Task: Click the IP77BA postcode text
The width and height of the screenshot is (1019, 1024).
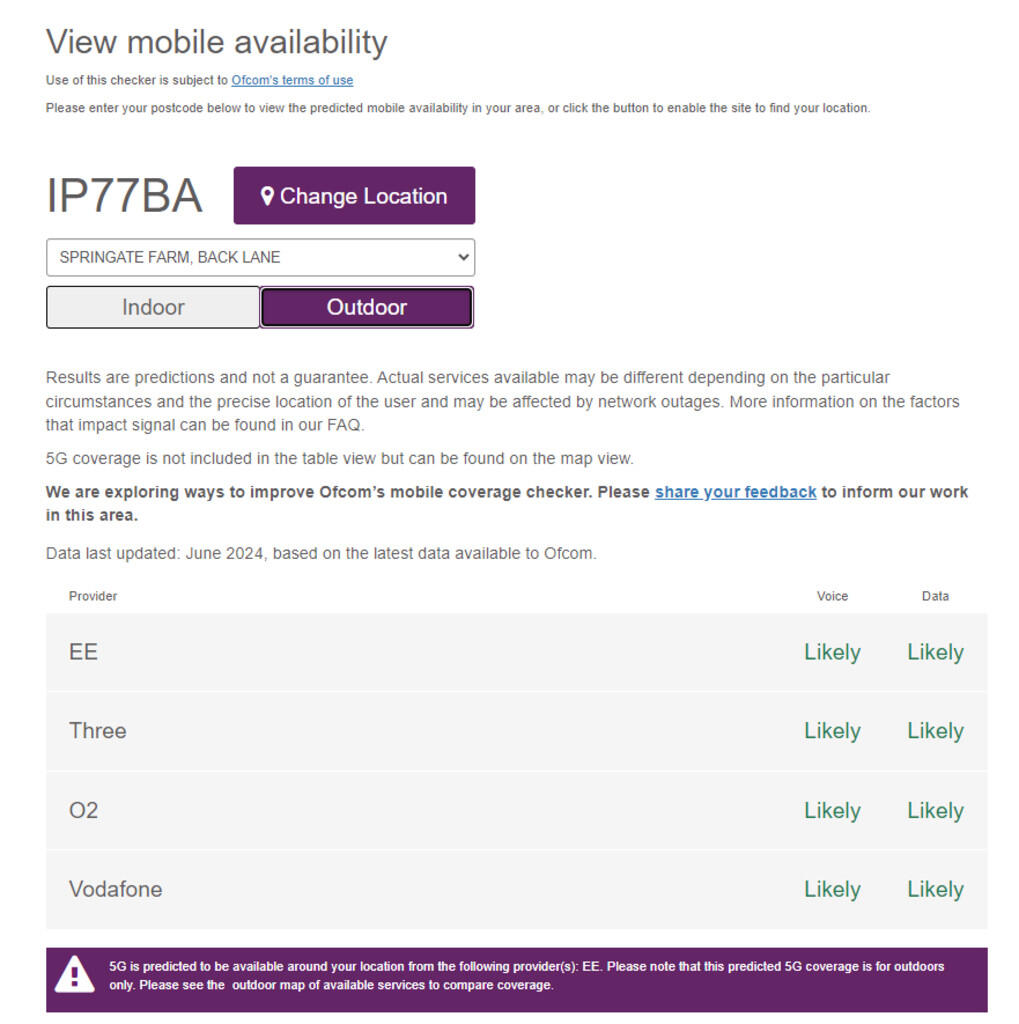Action: 124,196
